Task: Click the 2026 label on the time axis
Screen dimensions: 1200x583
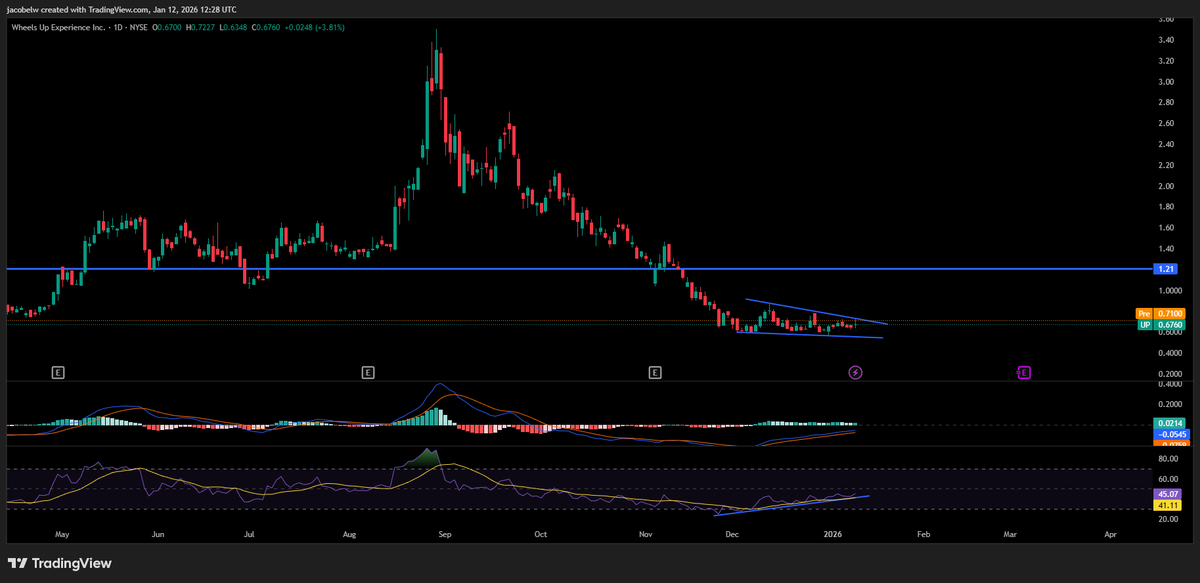Action: coord(833,535)
